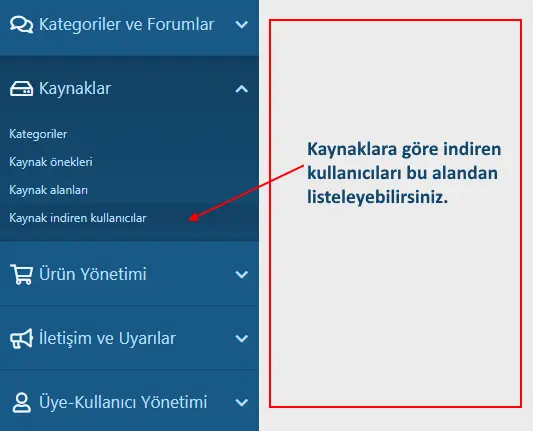Click the Kaynaklar menu label
Image resolution: width=533 pixels, height=431 pixels.
point(75,89)
